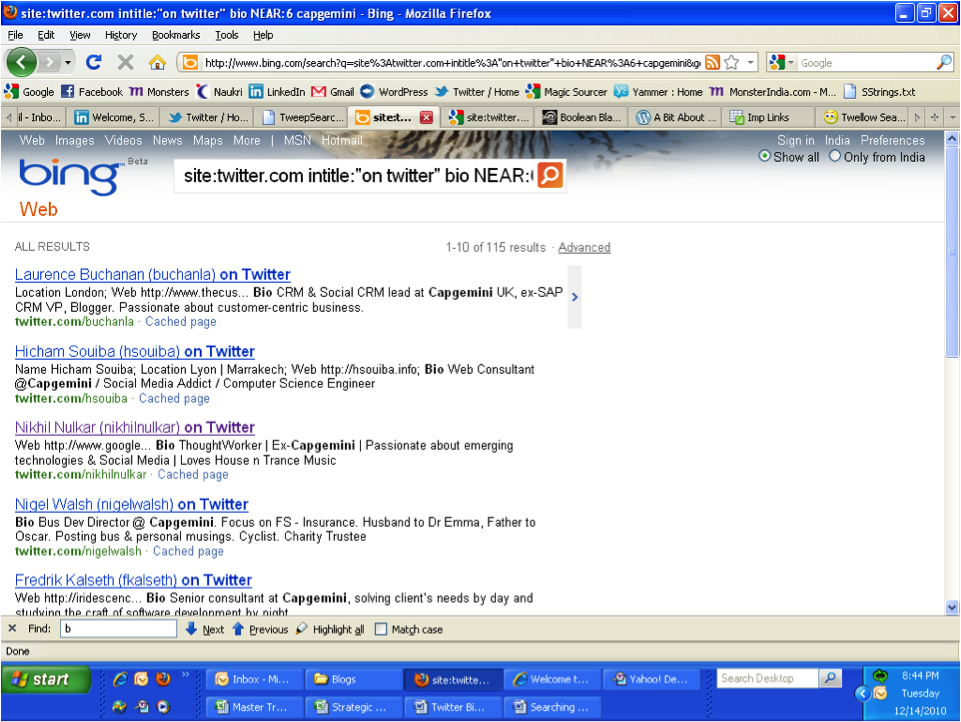Click the RSS feed icon in address bar
Screen dimensions: 961x722
click(x=712, y=63)
